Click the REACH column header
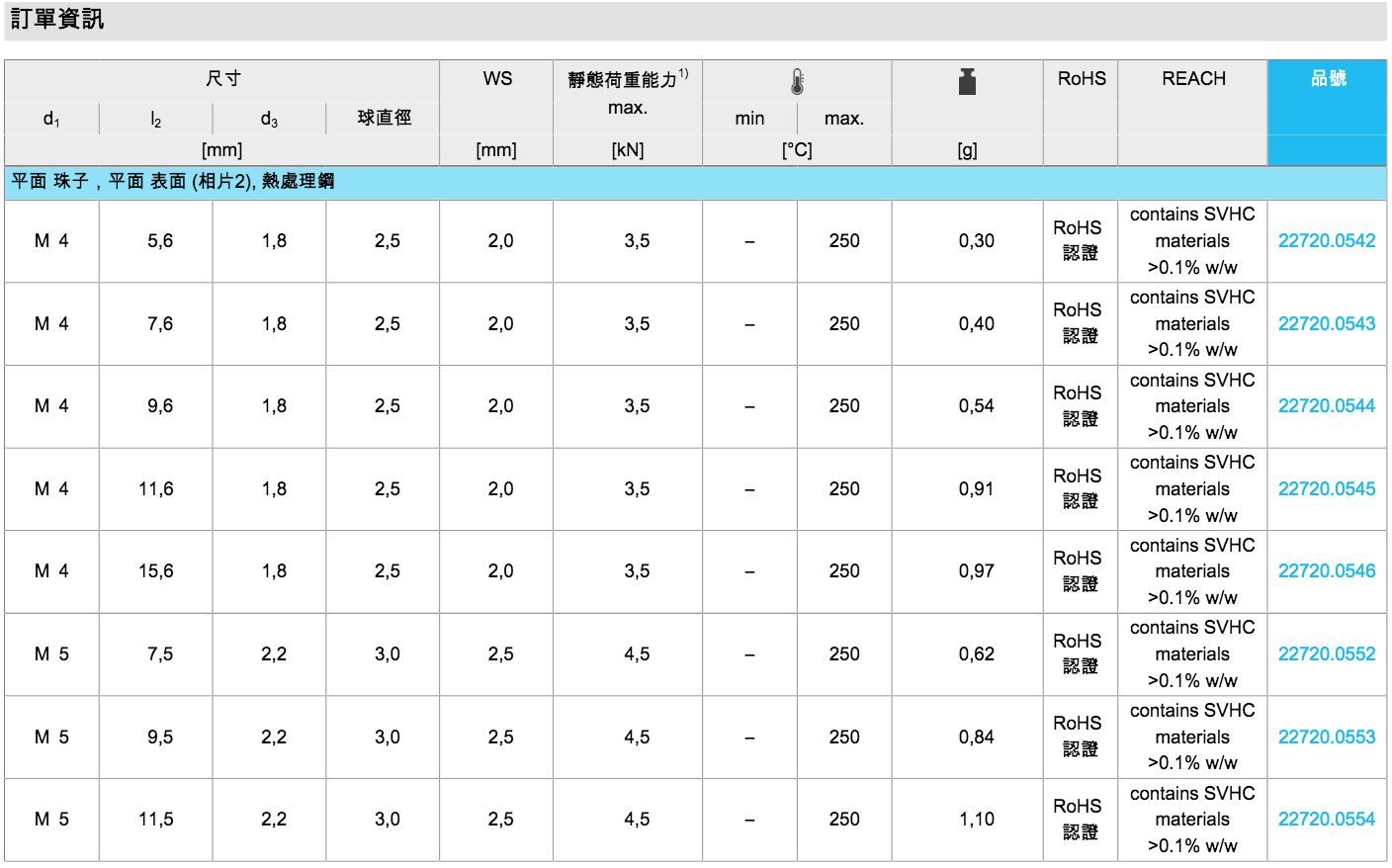Viewport: 1392px width, 868px height. point(1193,79)
